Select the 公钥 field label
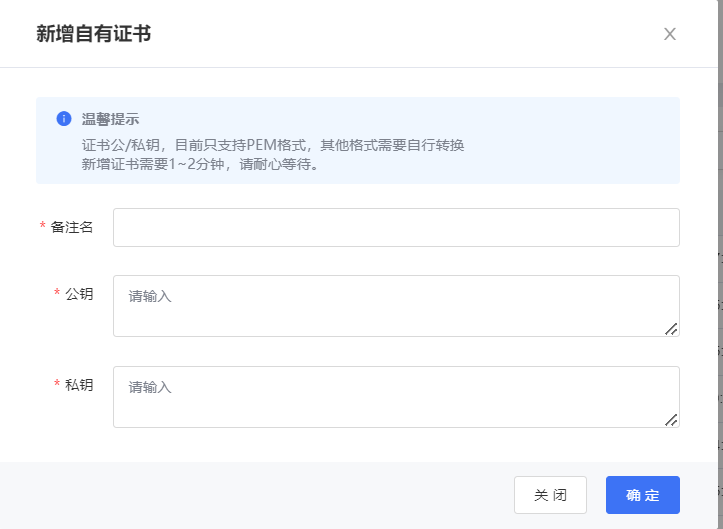Image resolution: width=723 pixels, height=529 pixels. [79, 294]
